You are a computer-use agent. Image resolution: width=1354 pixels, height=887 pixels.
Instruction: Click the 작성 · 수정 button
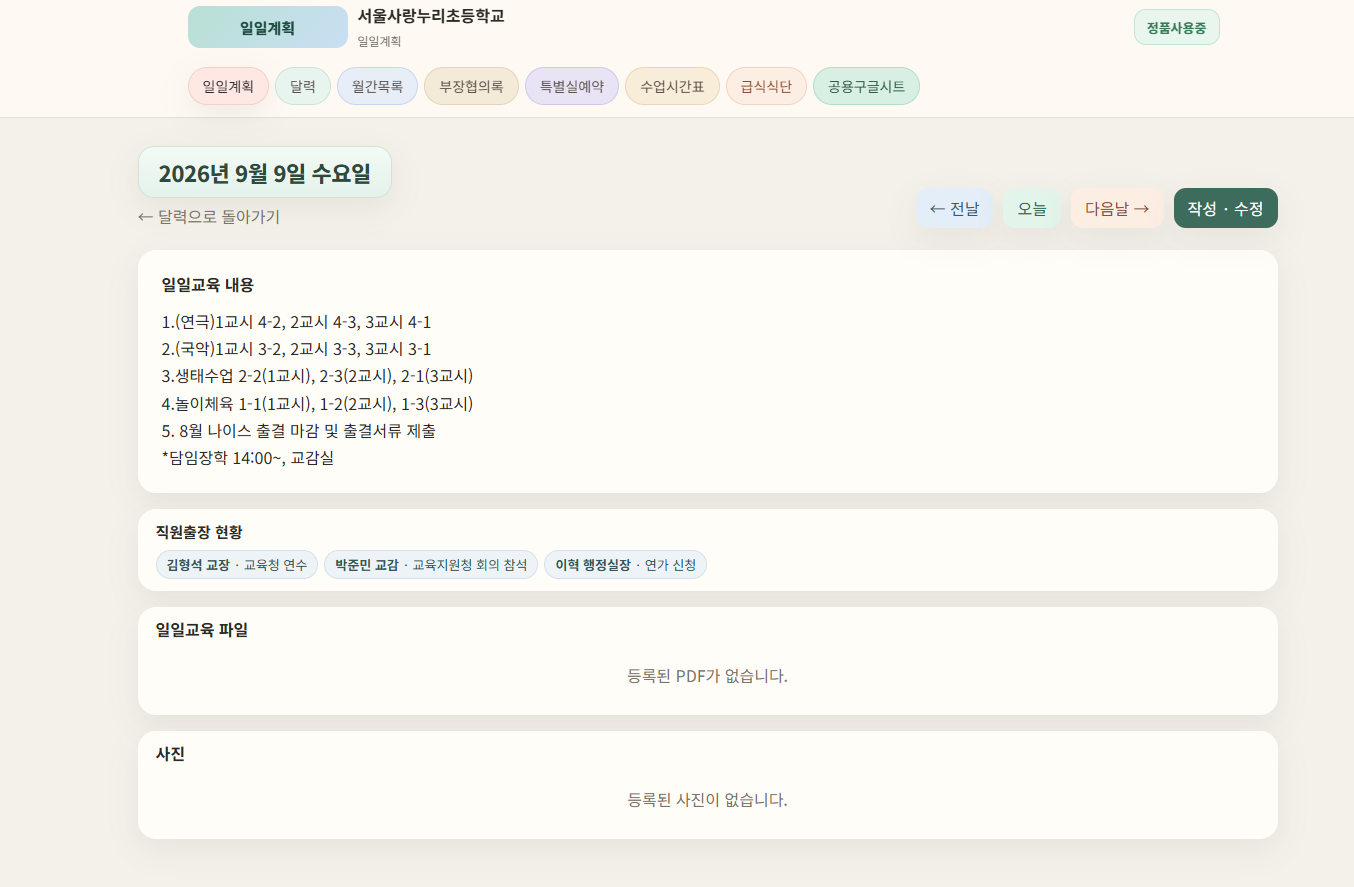tap(1225, 208)
